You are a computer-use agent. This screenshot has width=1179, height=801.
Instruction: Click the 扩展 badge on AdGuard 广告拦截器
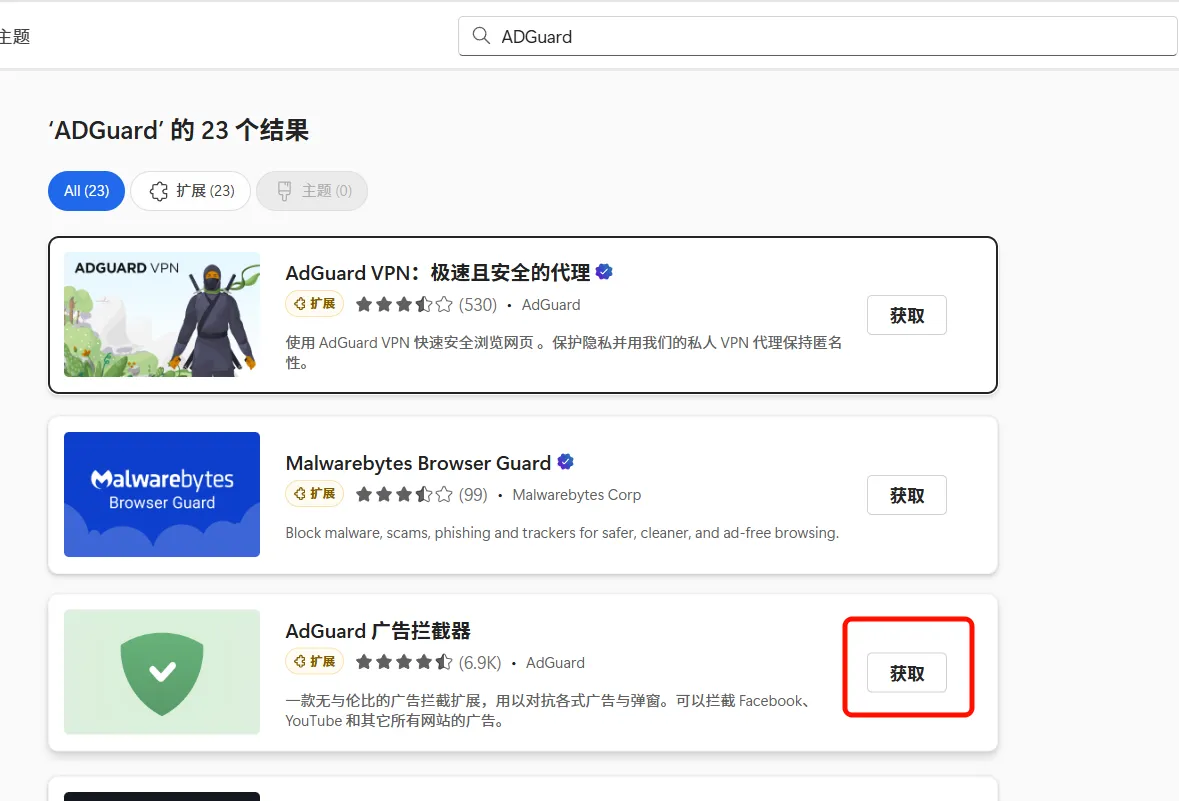point(314,662)
